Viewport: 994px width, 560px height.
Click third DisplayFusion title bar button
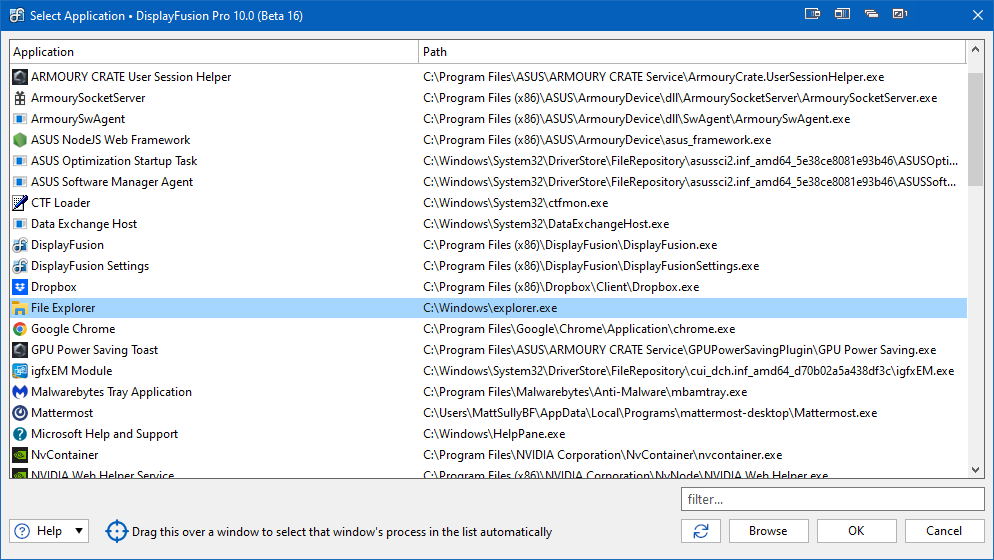(871, 13)
